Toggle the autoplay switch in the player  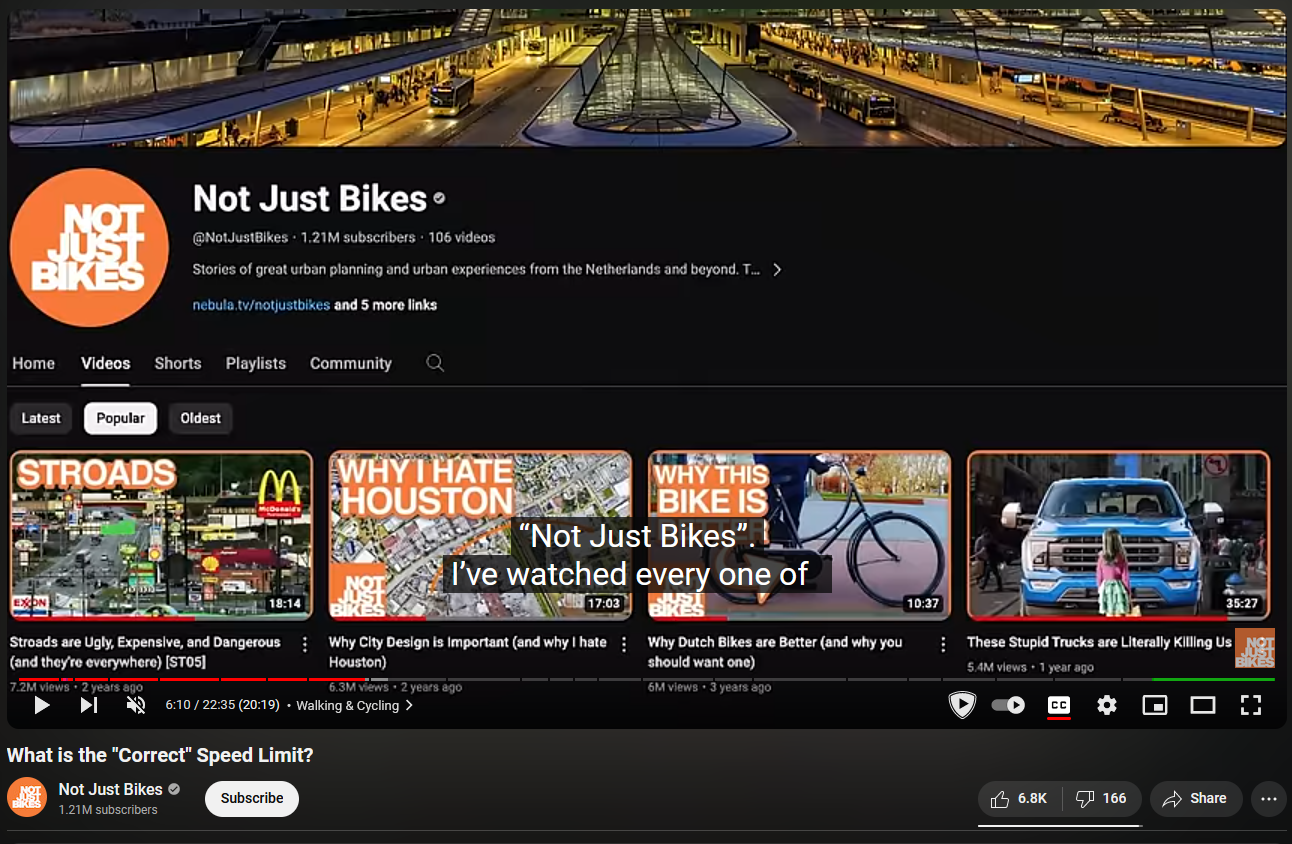pyautogui.click(x=1008, y=705)
